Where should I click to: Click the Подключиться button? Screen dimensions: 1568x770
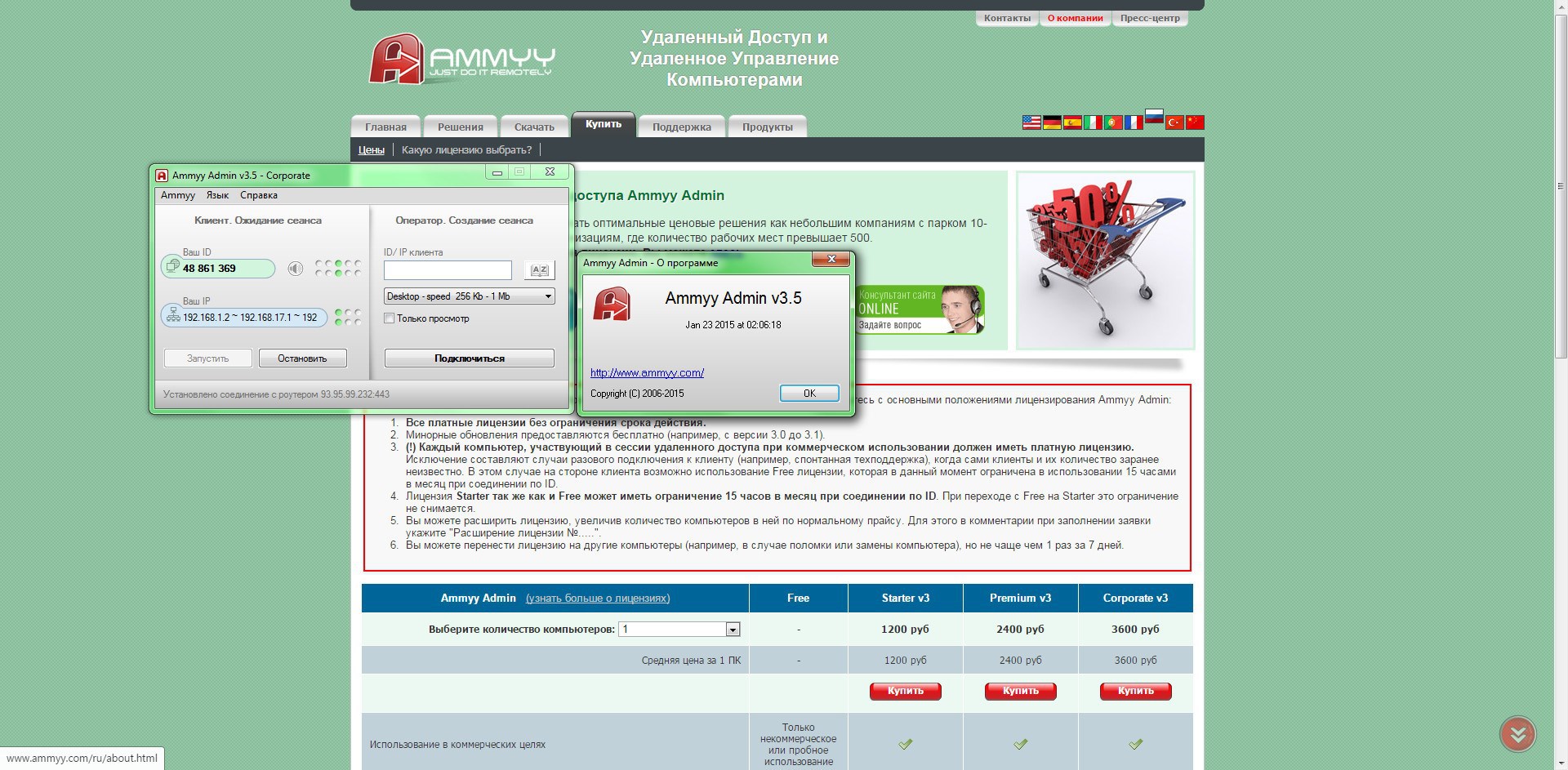pos(469,358)
